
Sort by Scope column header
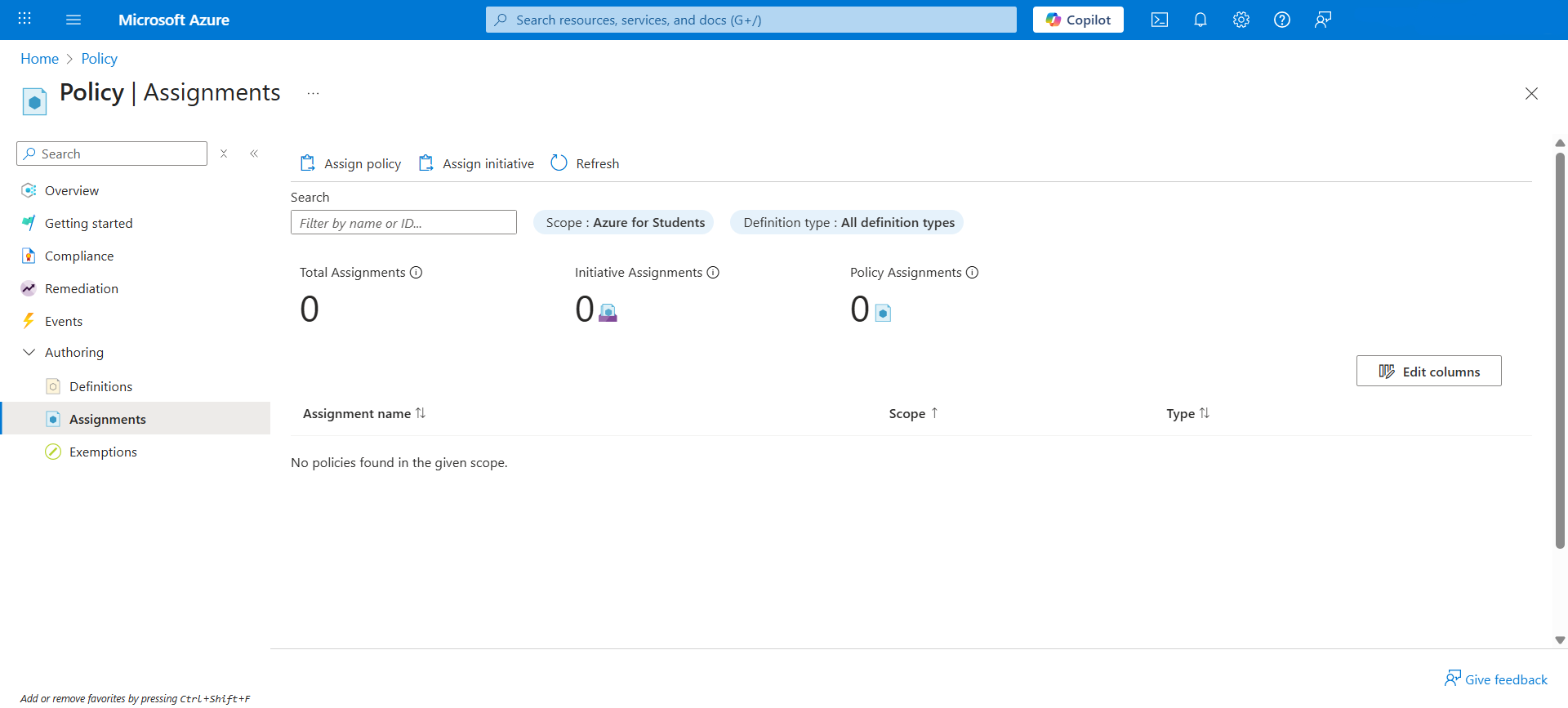(x=914, y=414)
